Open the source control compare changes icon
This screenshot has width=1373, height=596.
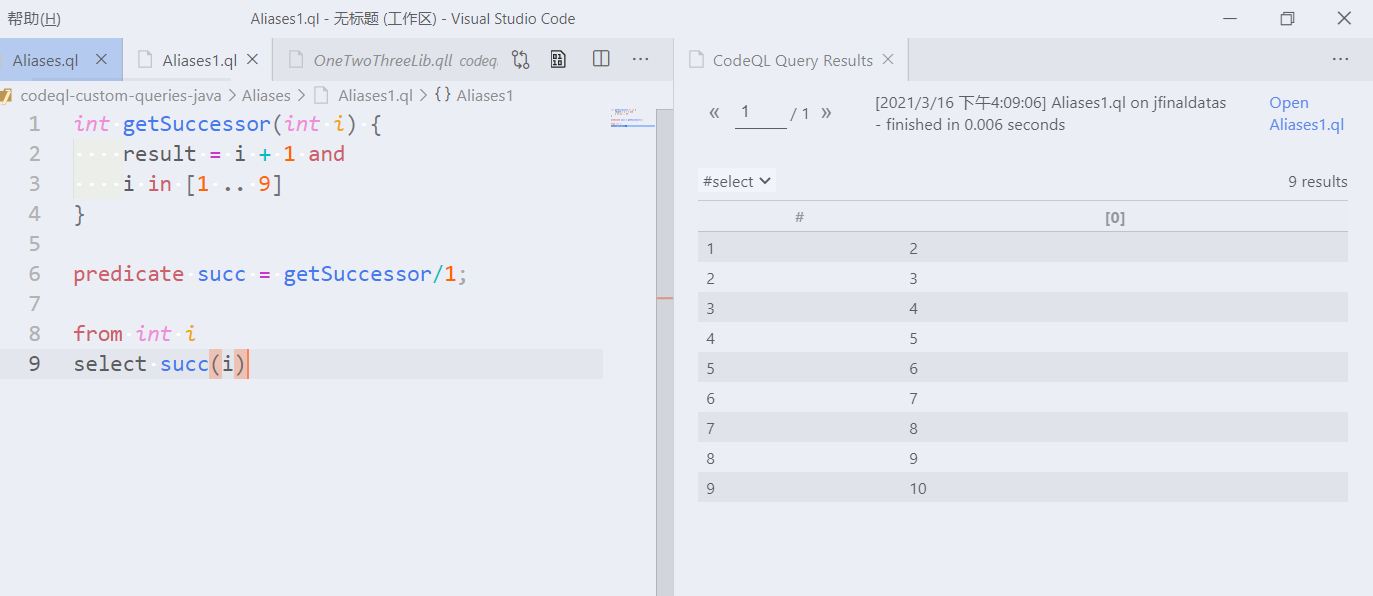tap(520, 60)
